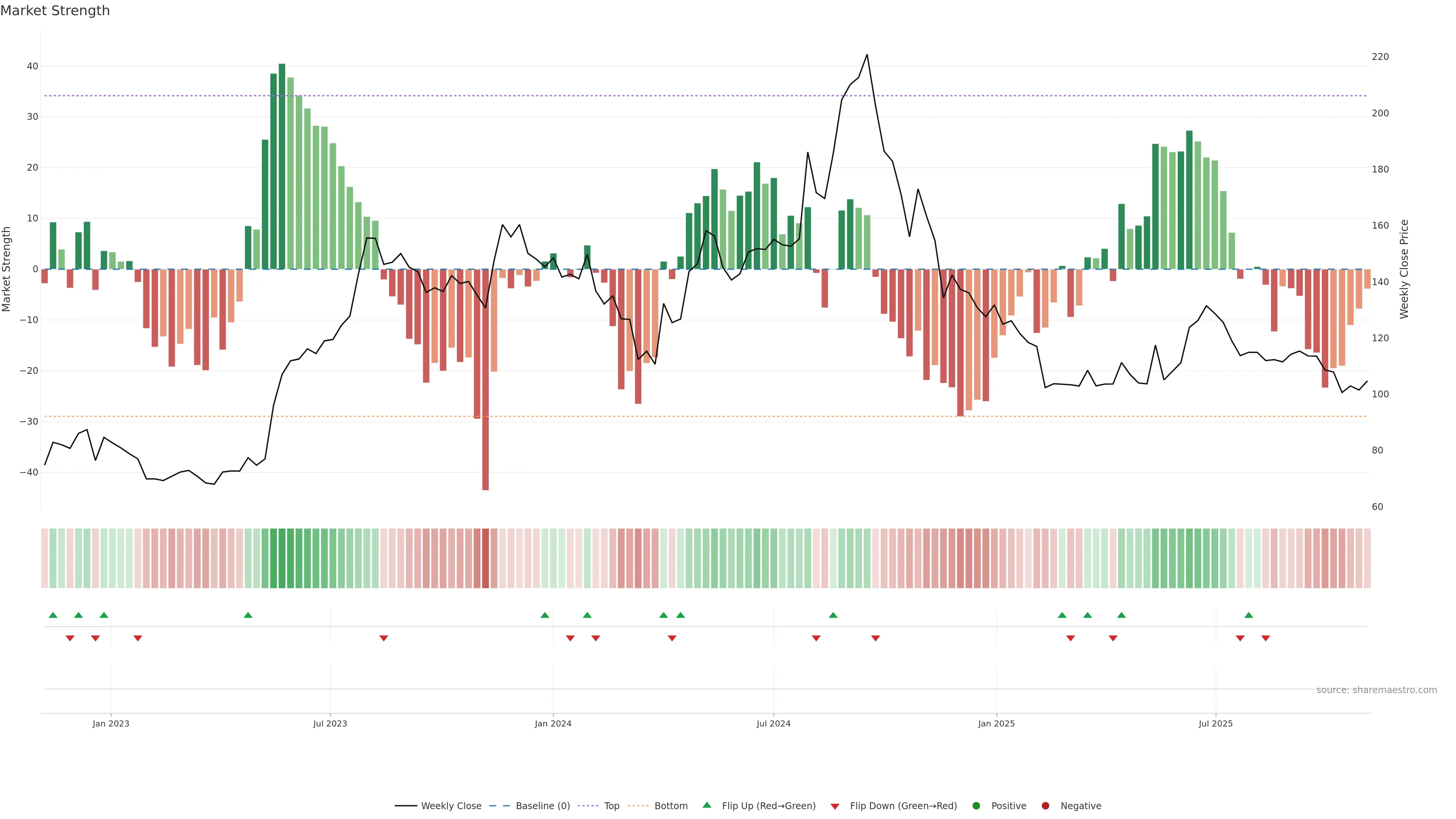Toggle the Bottom dotted line legend entry
1456x819 pixels.
[x=670, y=806]
